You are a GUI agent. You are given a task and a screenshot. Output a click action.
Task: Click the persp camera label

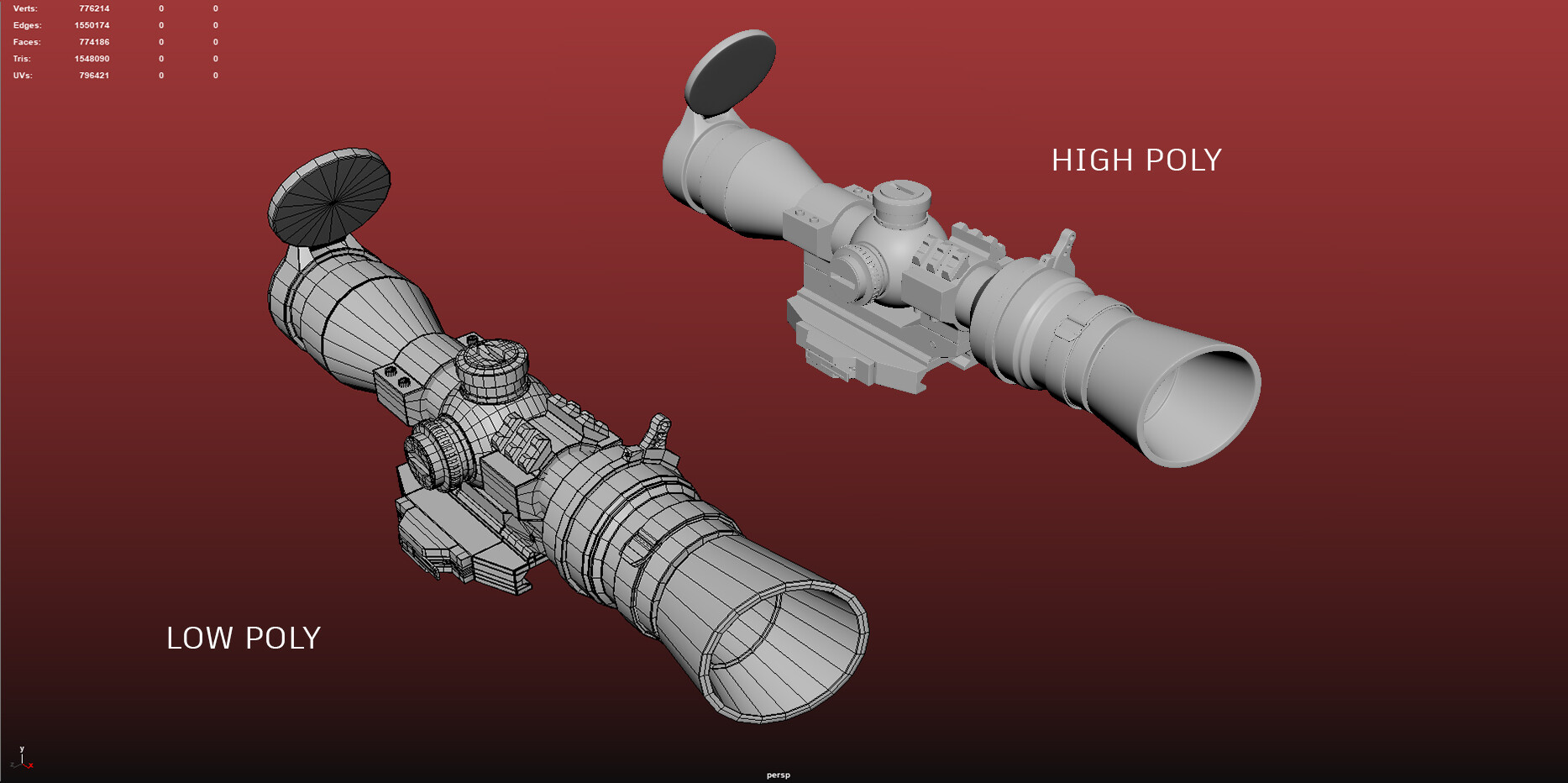pos(777,775)
